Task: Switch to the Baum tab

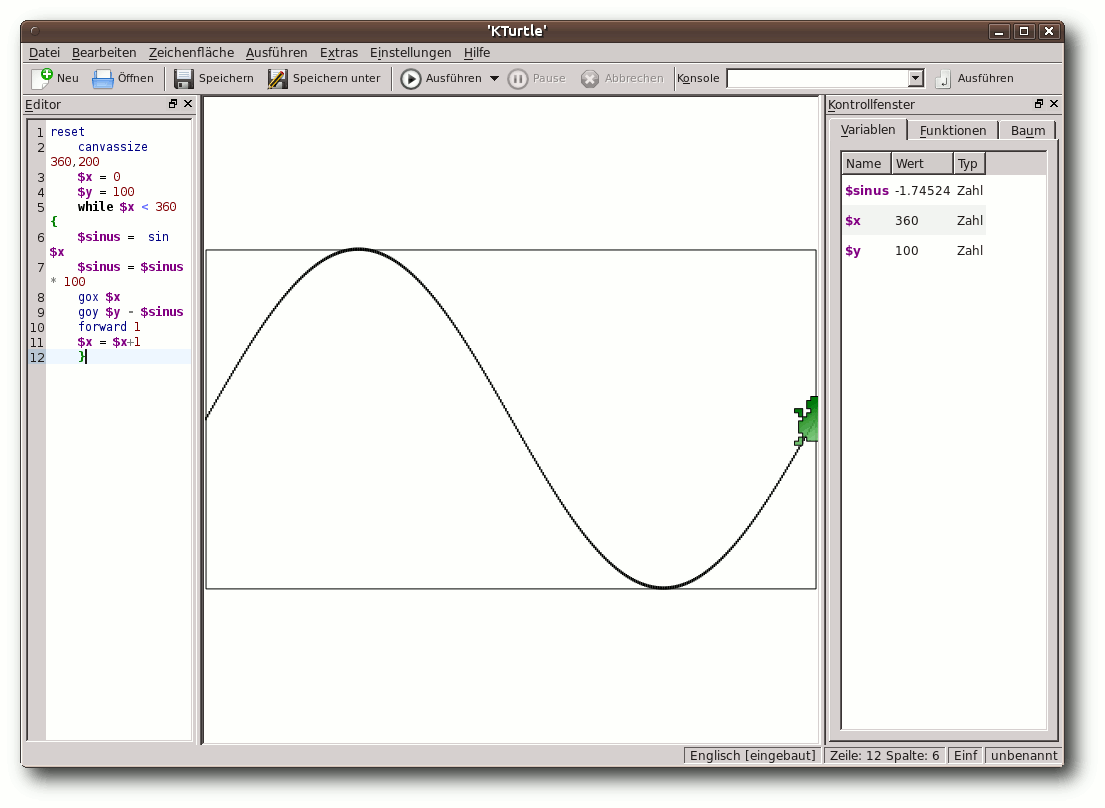Action: click(x=1027, y=130)
